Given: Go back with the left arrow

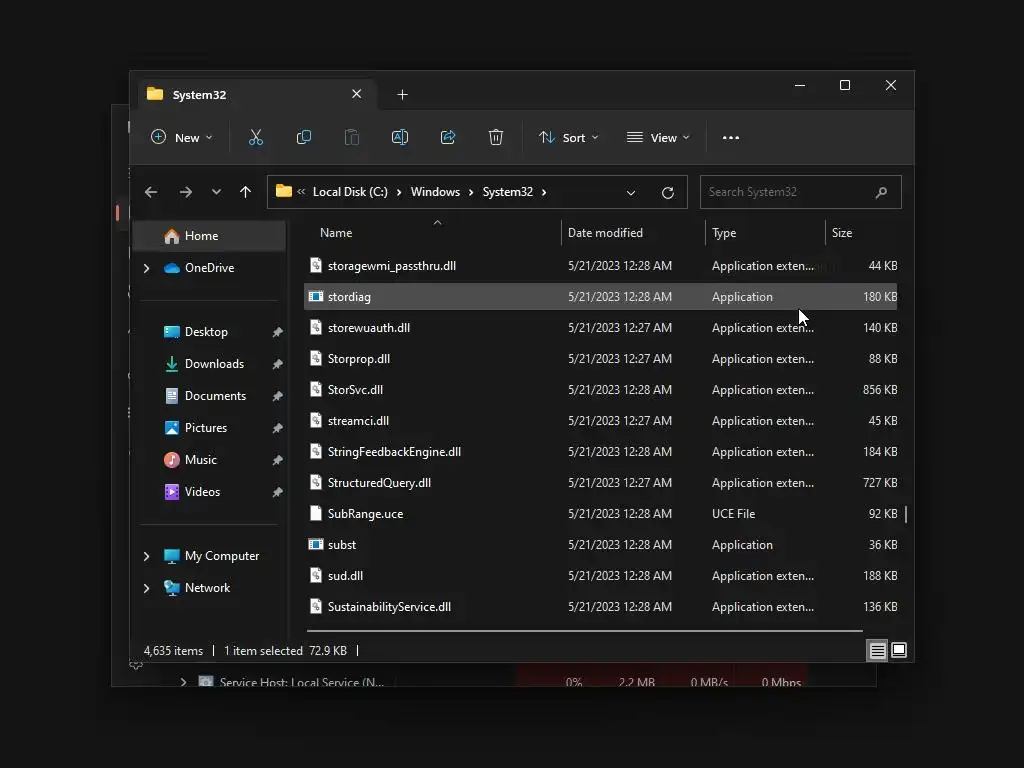Looking at the screenshot, I should pos(151,192).
